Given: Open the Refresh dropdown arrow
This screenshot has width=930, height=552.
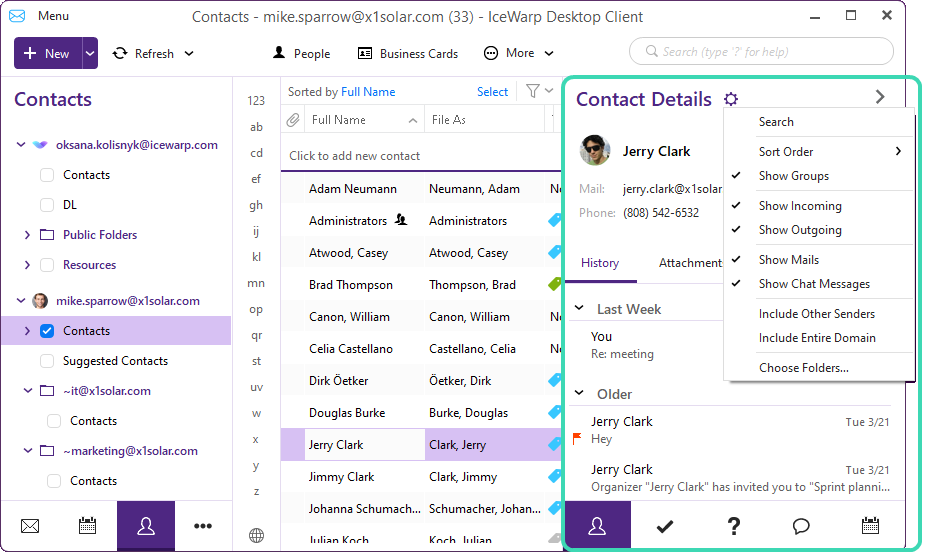Looking at the screenshot, I should tap(189, 53).
